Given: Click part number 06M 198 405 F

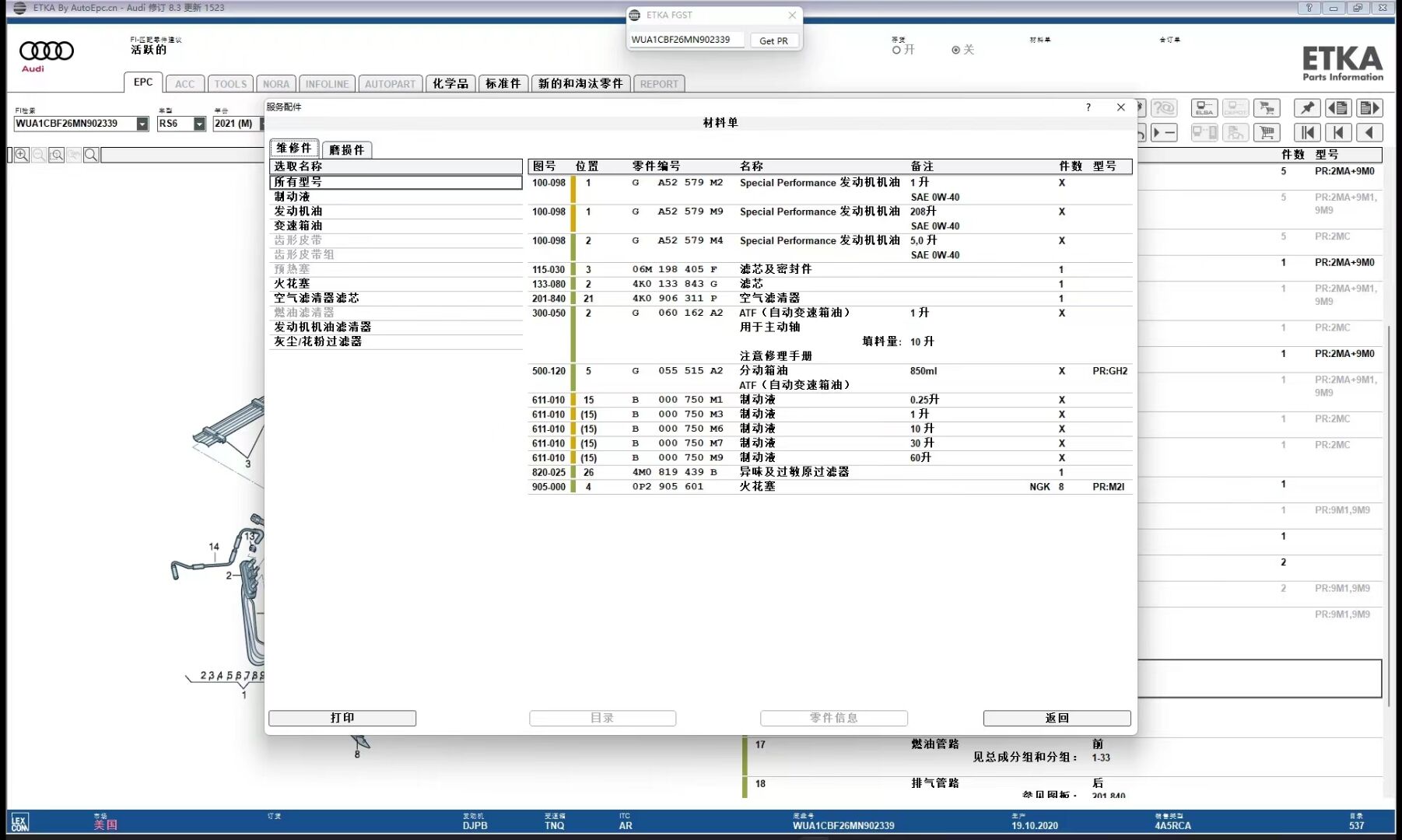Looking at the screenshot, I should pyautogui.click(x=675, y=269).
